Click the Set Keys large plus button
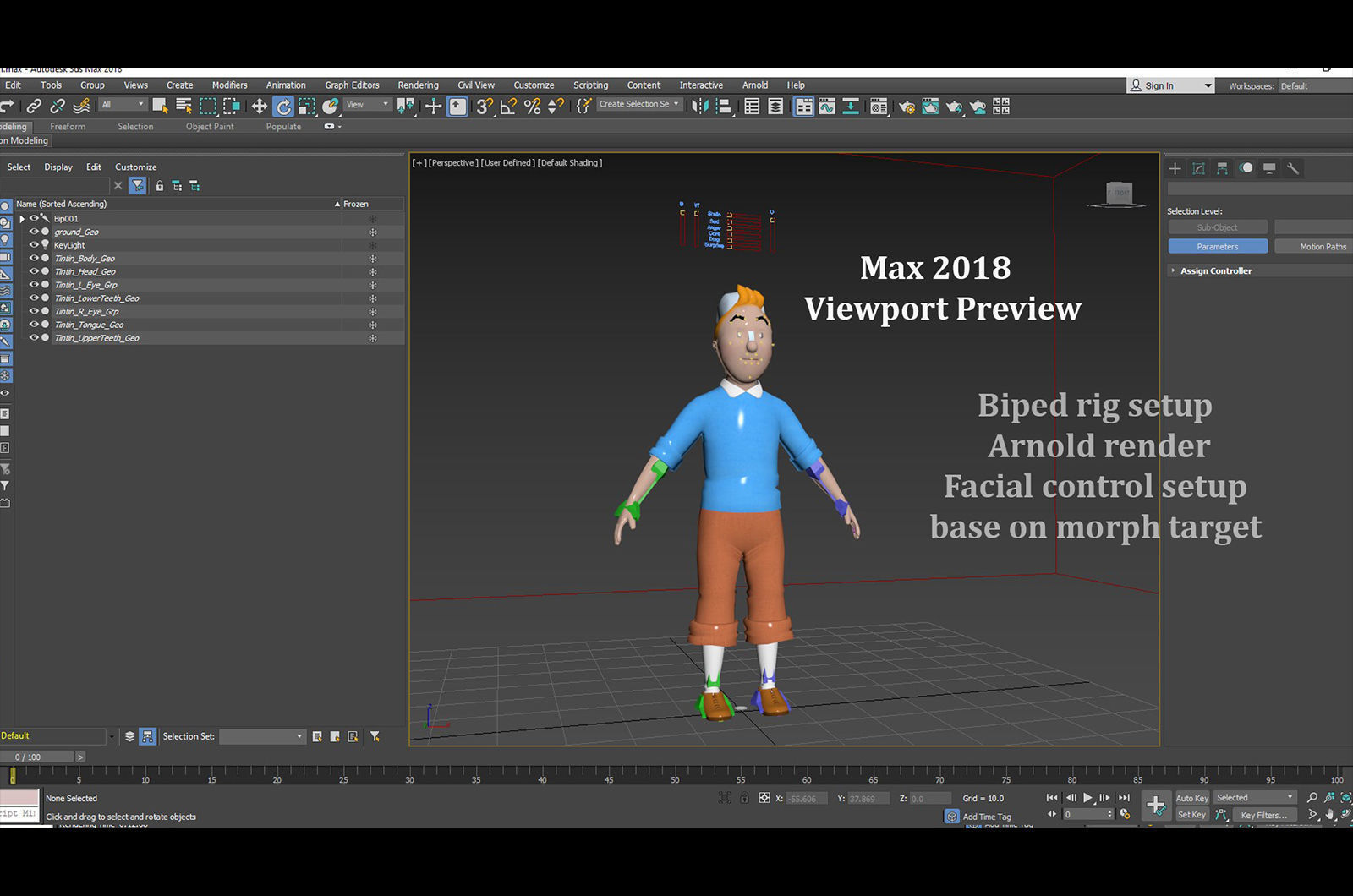Image resolution: width=1353 pixels, height=896 pixels. 1155,806
